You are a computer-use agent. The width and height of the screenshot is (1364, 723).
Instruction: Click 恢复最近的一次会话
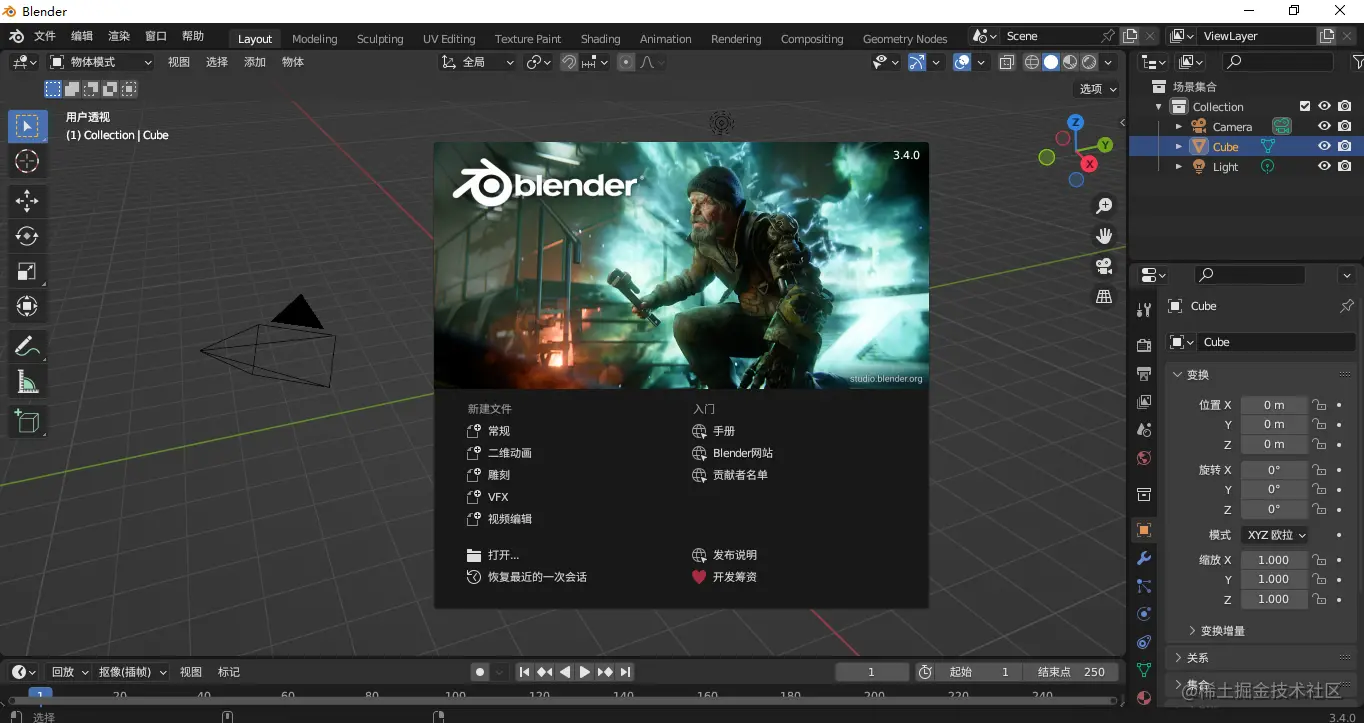click(x=527, y=577)
